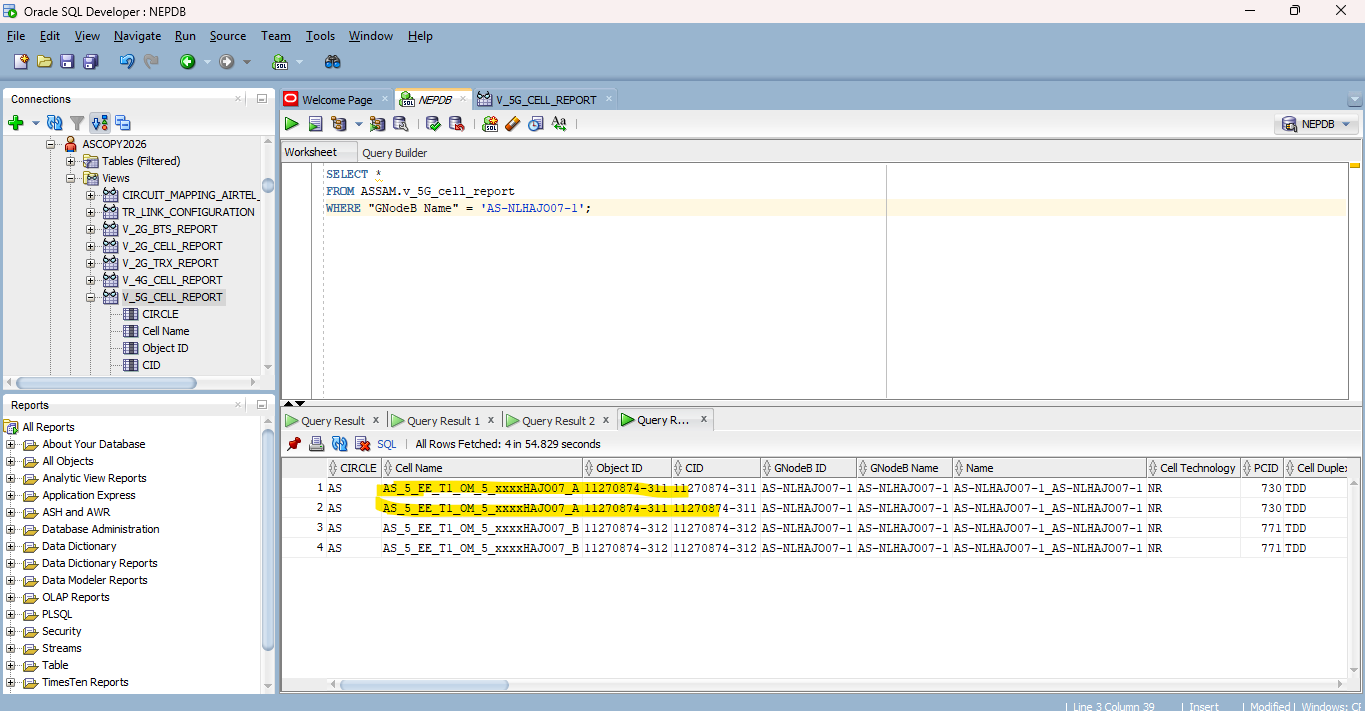Viewport: 1365px width, 711px height.
Task: Expand the Tables (Filtered) node
Action: click(71, 161)
